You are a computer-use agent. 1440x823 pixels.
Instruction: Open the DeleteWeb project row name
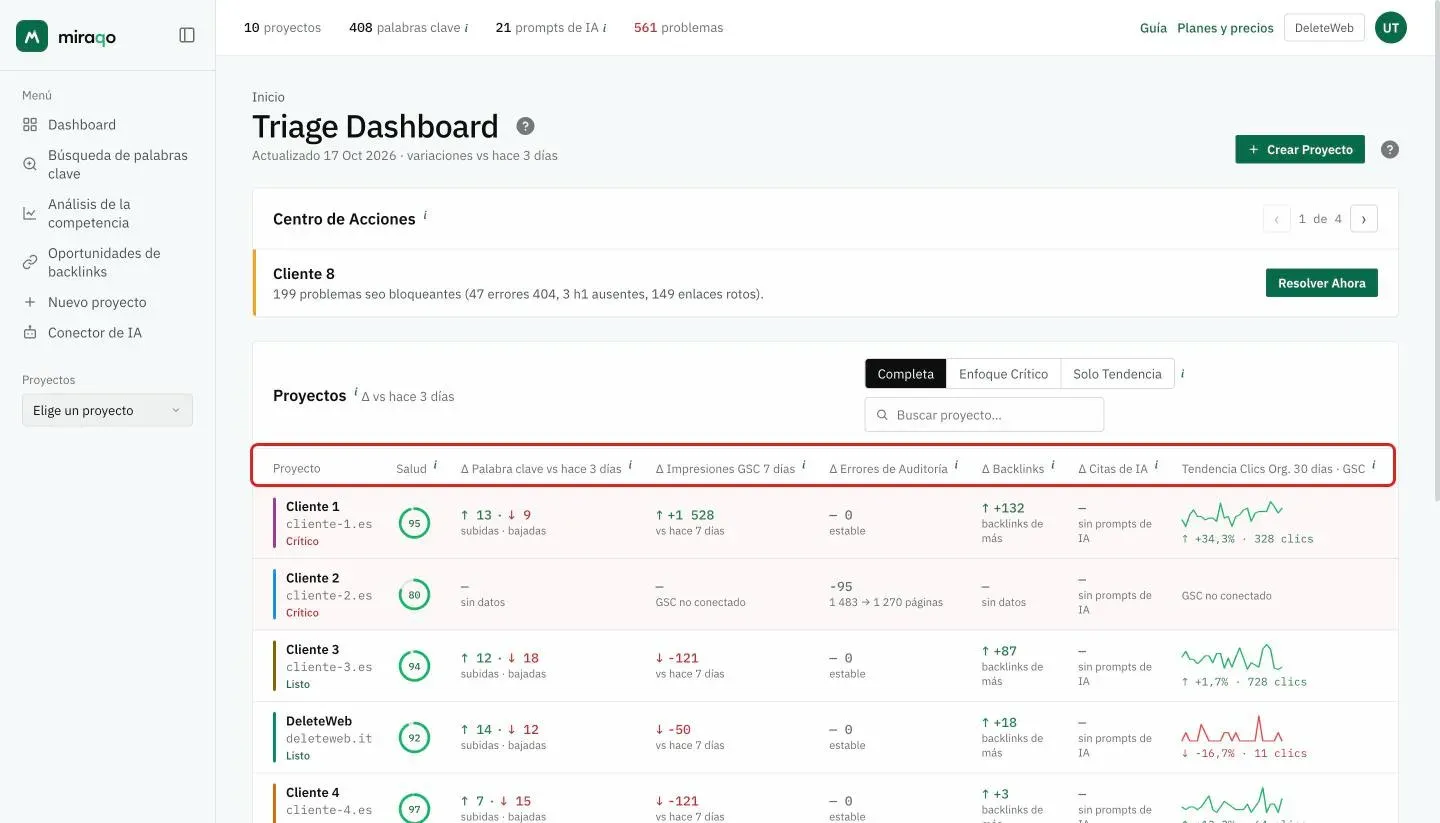click(319, 721)
